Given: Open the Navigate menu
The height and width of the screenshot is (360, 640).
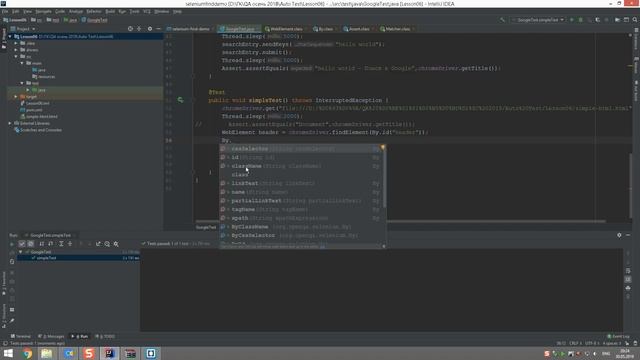Looking at the screenshot, I should 43,11.
